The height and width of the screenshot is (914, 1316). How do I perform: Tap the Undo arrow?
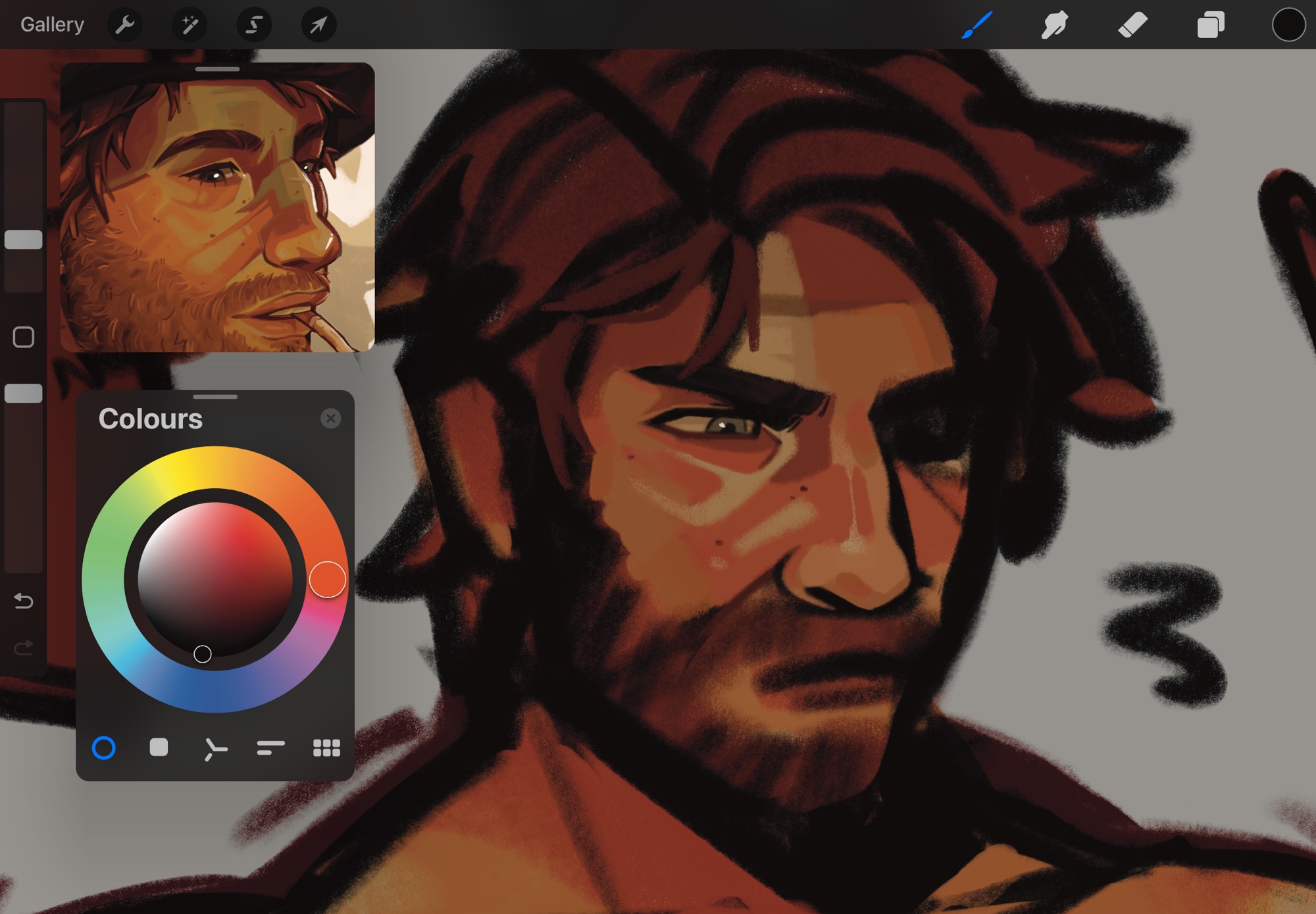coord(24,601)
